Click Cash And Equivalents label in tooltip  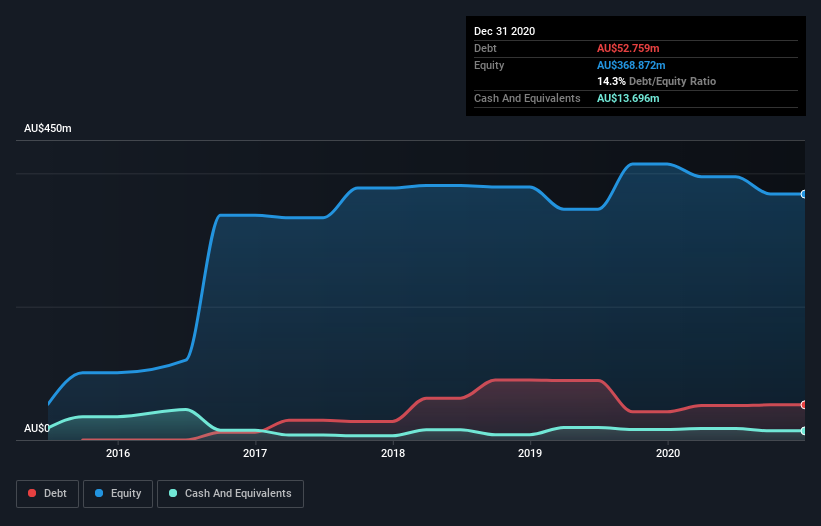(527, 98)
